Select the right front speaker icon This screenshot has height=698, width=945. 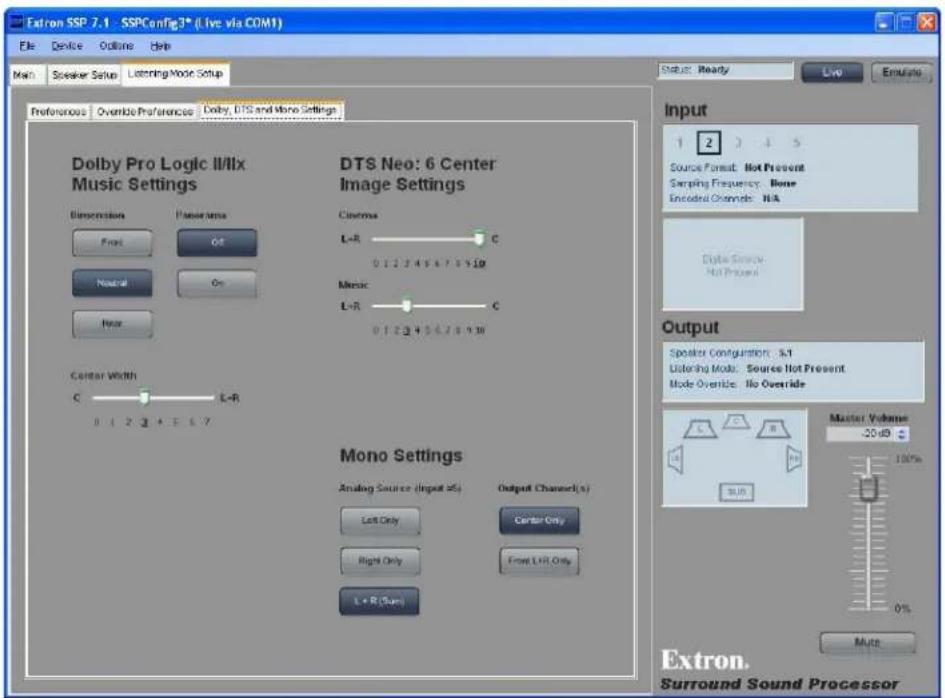pyautogui.click(x=773, y=429)
